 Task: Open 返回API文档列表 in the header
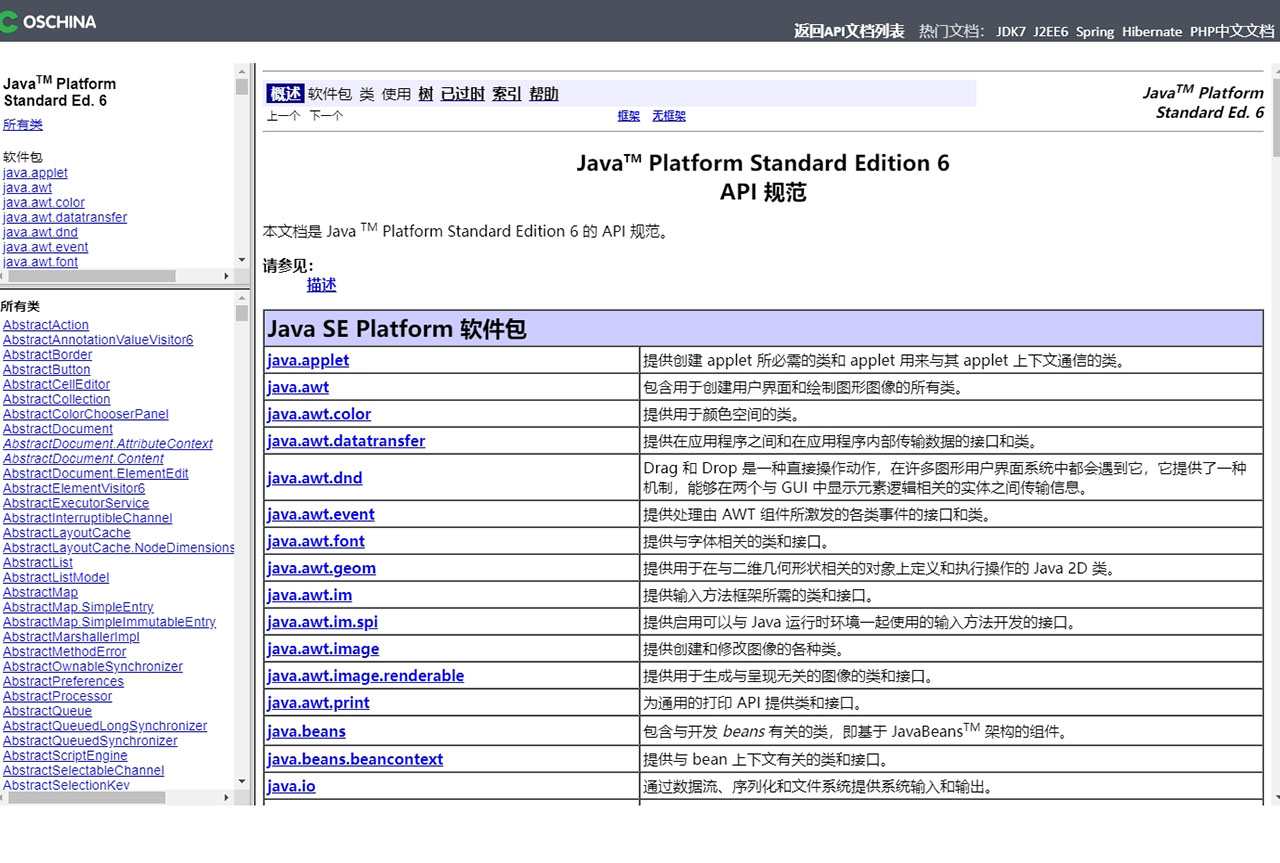pyautogui.click(x=848, y=31)
